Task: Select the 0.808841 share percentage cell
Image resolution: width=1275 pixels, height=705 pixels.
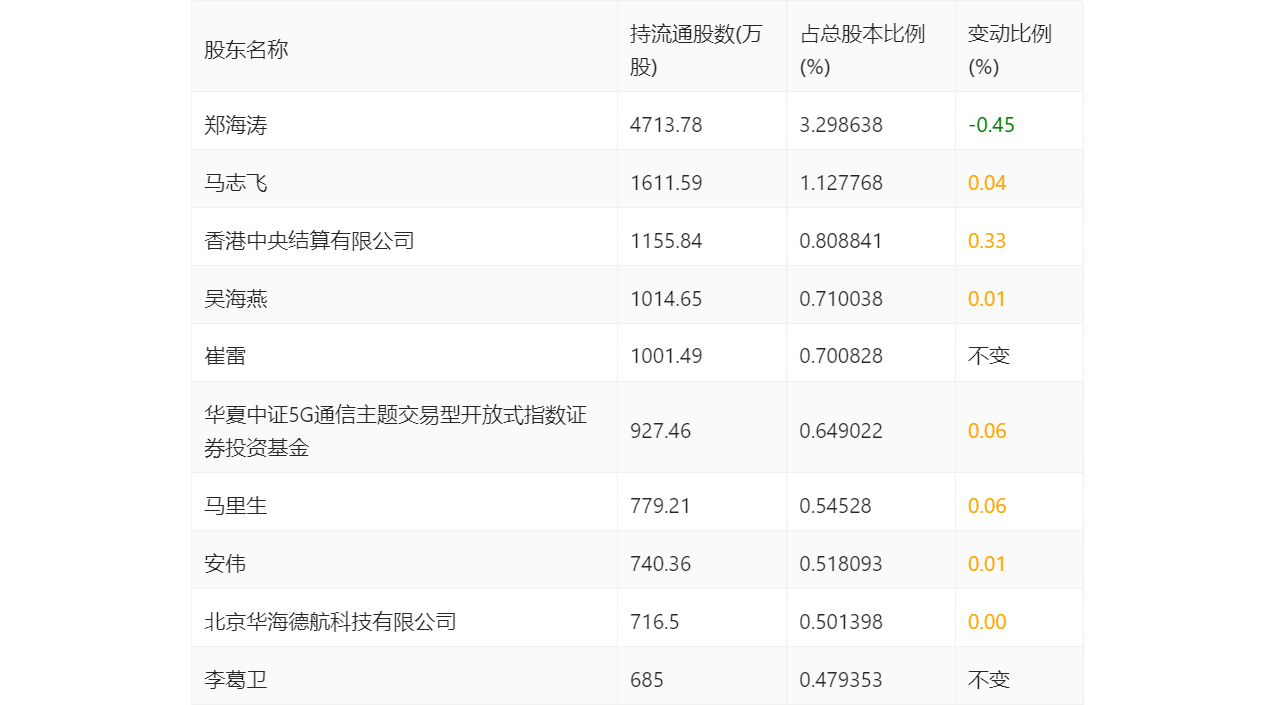Action: click(x=841, y=241)
